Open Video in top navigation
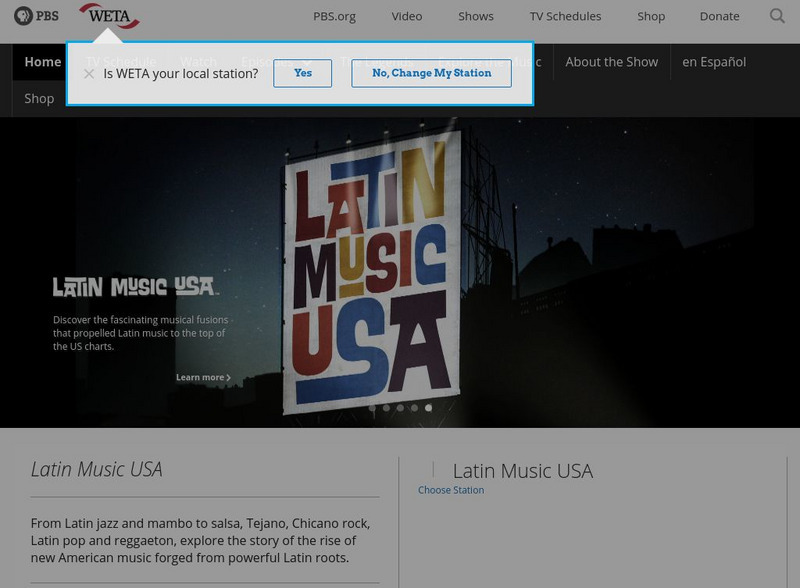Screen dimensions: 800x588 407,16
